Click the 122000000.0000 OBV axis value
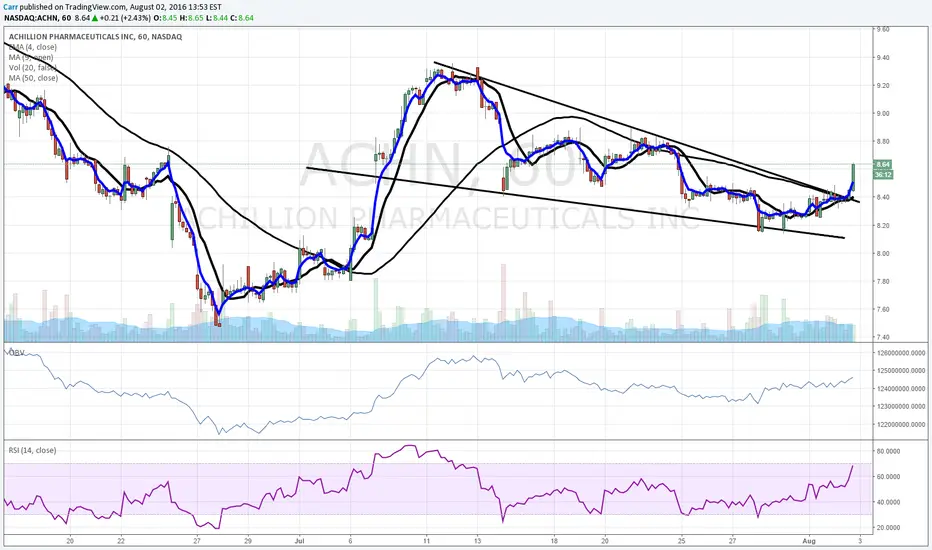 (900, 425)
